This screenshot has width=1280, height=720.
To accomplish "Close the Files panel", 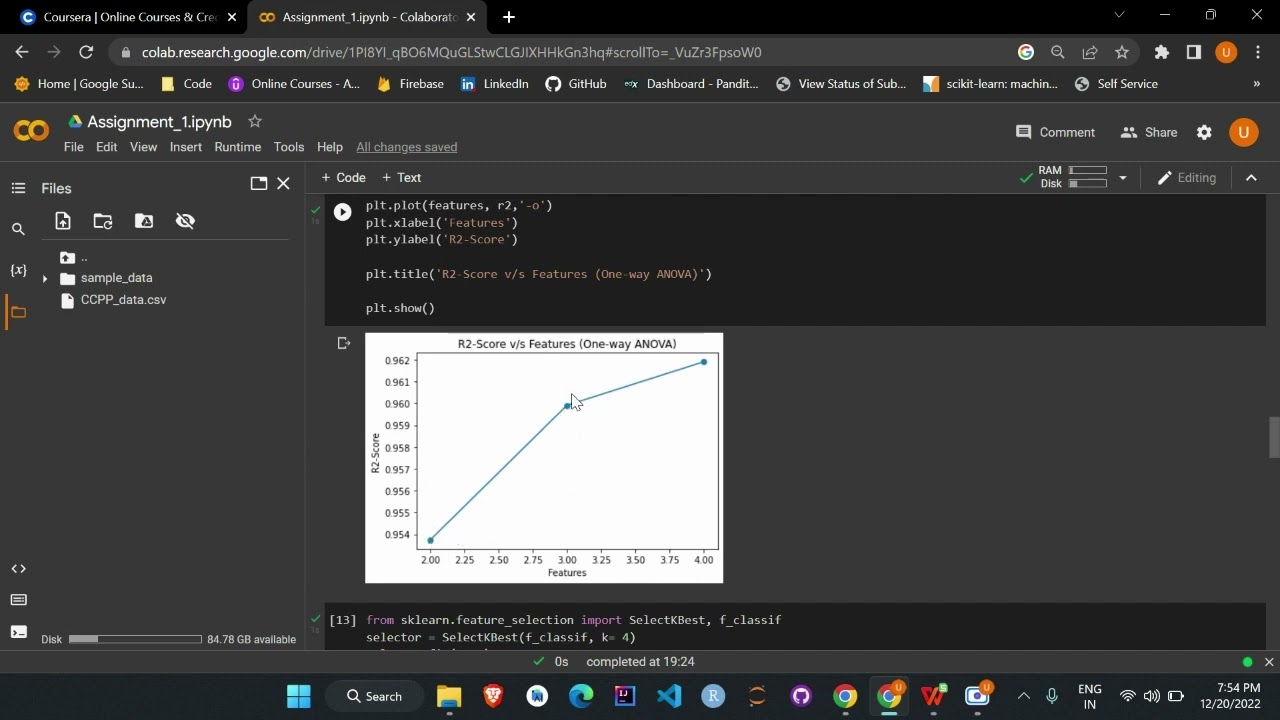I will [283, 183].
